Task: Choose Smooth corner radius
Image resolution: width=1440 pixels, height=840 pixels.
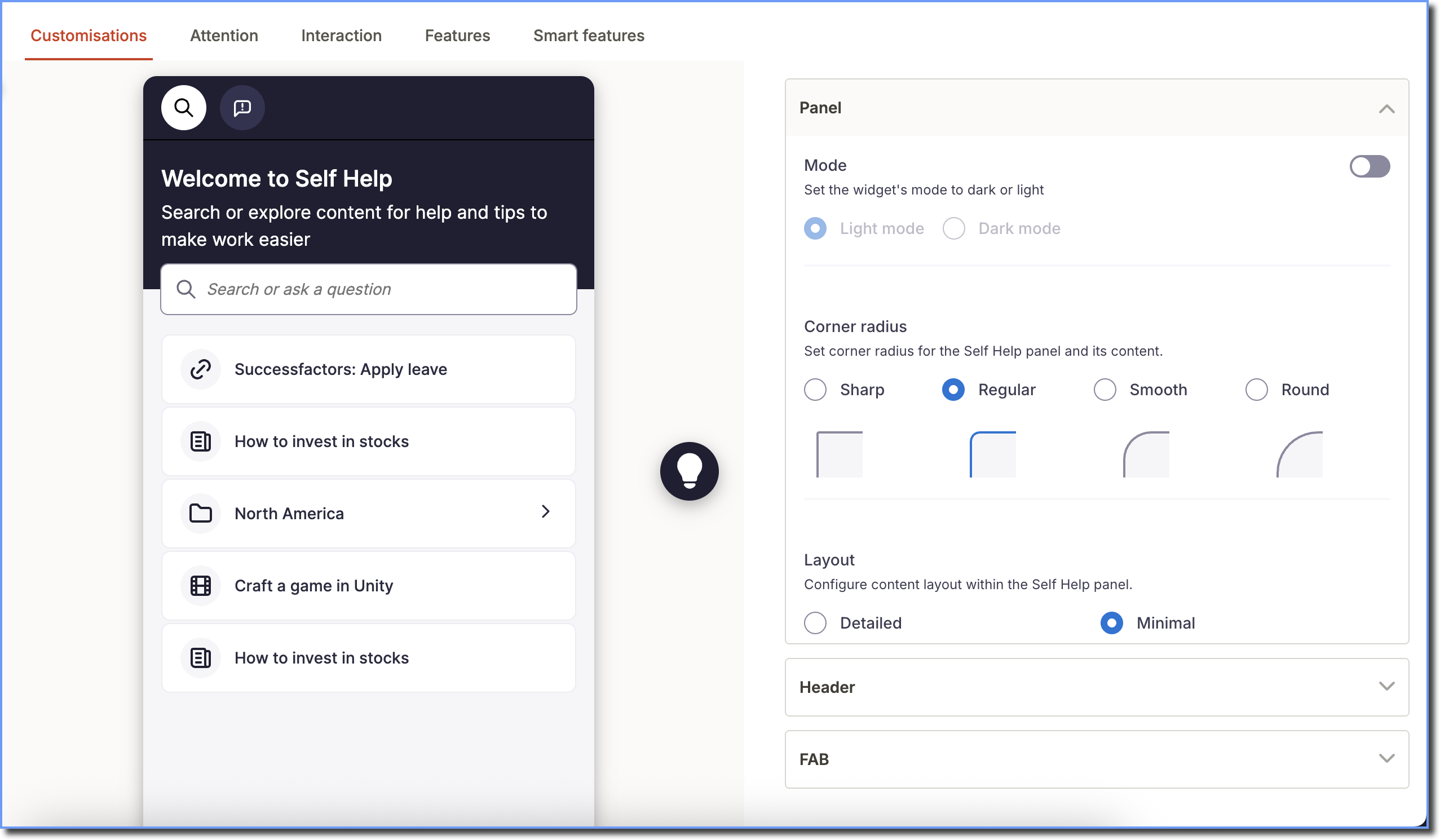Action: point(1105,390)
